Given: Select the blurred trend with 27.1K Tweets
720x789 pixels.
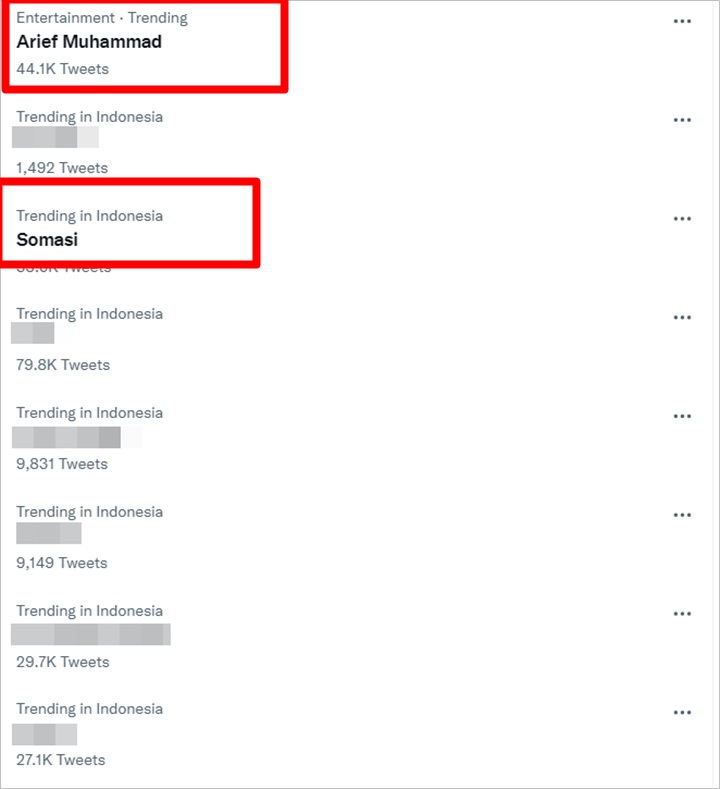Looking at the screenshot, I should [44, 735].
